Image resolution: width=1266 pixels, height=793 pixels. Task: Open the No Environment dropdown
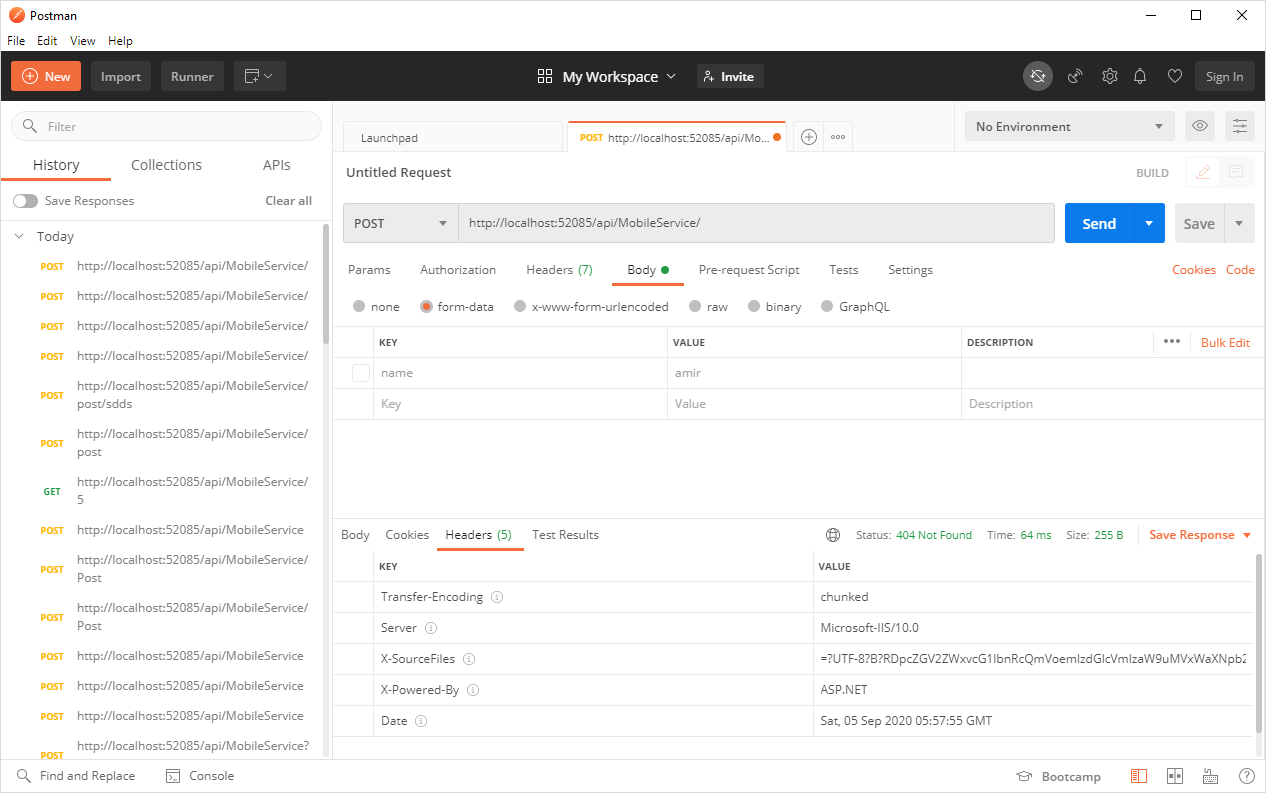coord(1068,125)
